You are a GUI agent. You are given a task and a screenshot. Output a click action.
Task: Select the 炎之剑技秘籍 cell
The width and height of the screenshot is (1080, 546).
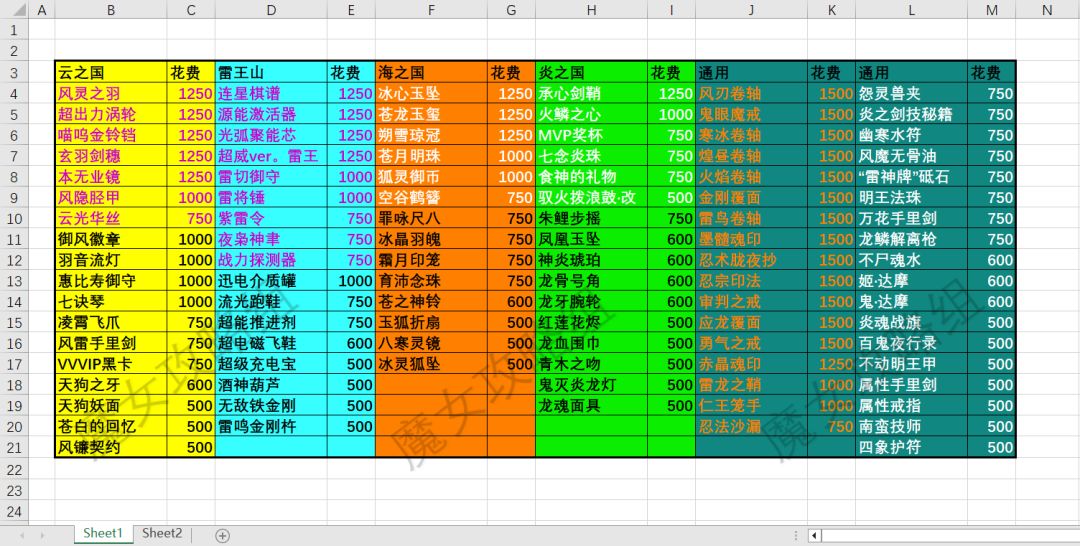[911, 114]
